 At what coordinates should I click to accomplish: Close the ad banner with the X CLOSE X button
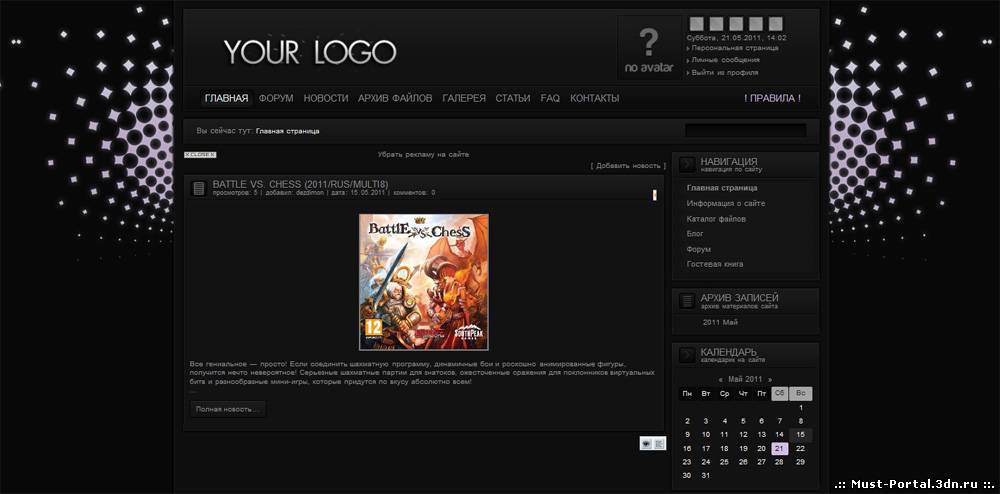coord(200,155)
